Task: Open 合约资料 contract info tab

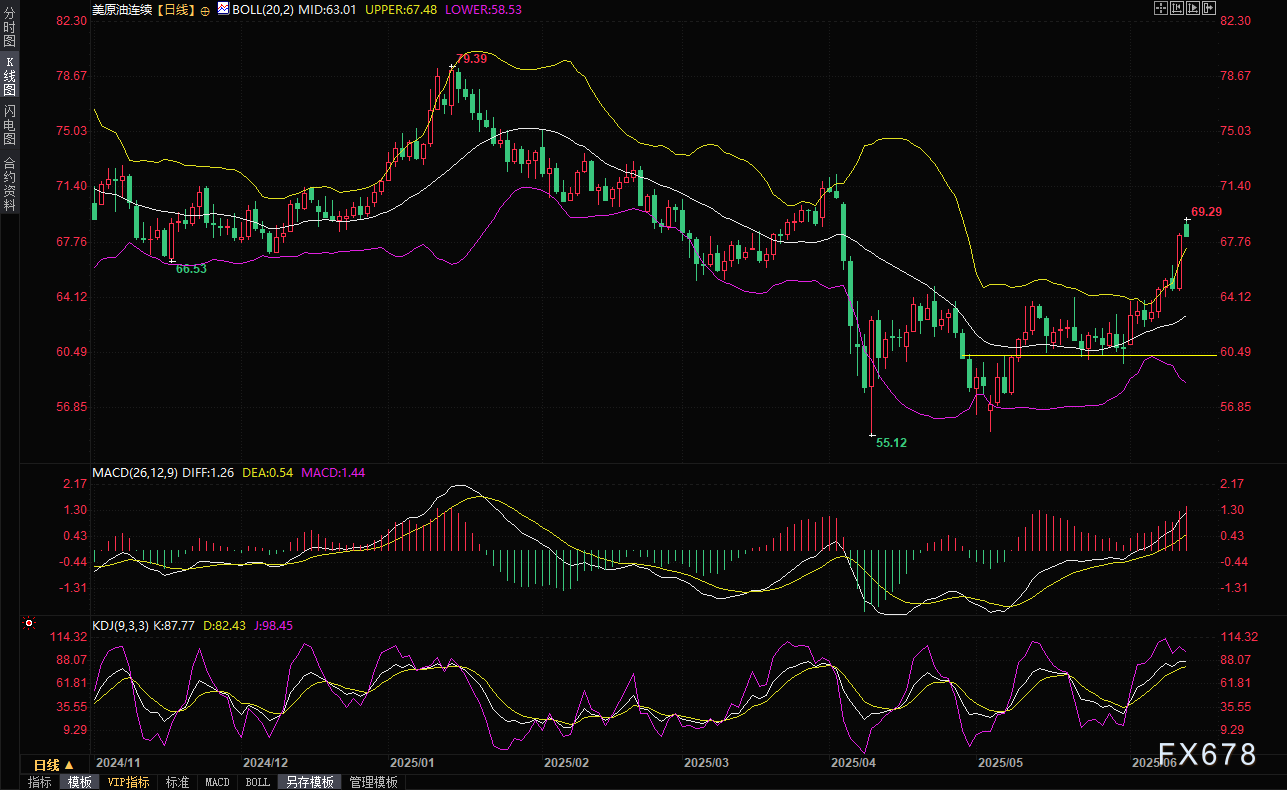Action: click(x=9, y=183)
